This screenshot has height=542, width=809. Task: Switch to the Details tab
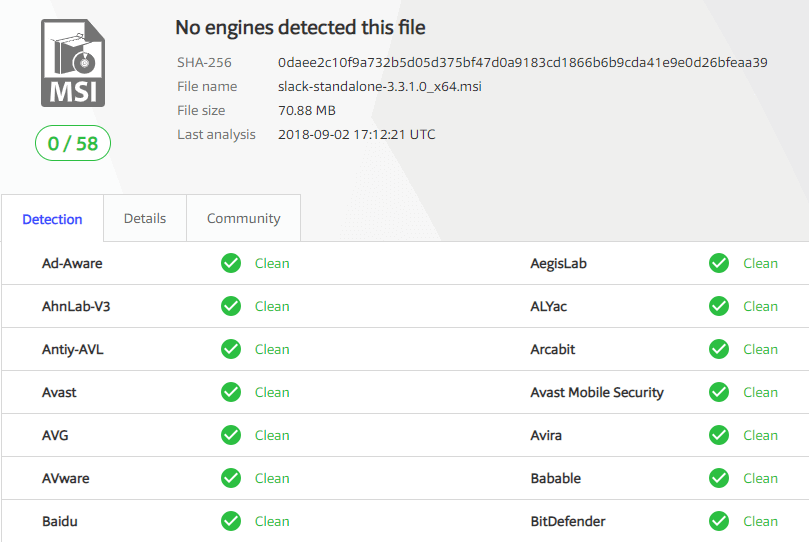(x=145, y=218)
